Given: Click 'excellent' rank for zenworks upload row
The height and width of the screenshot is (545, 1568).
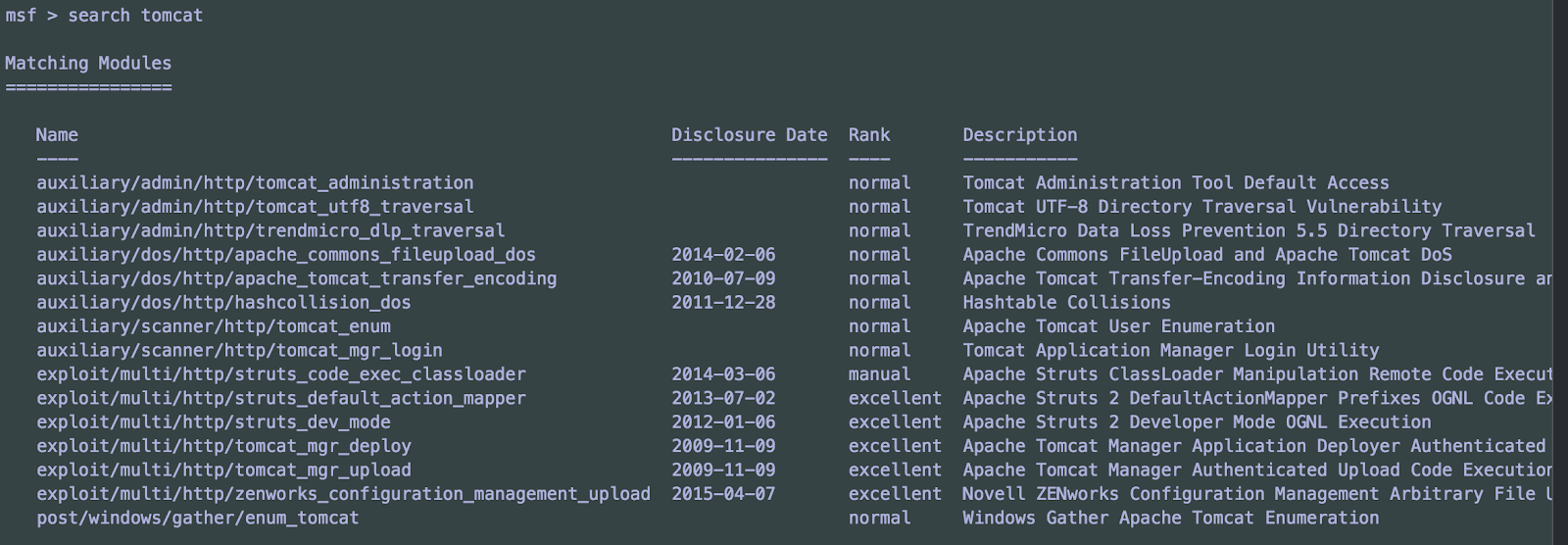Looking at the screenshot, I should pos(895,494).
